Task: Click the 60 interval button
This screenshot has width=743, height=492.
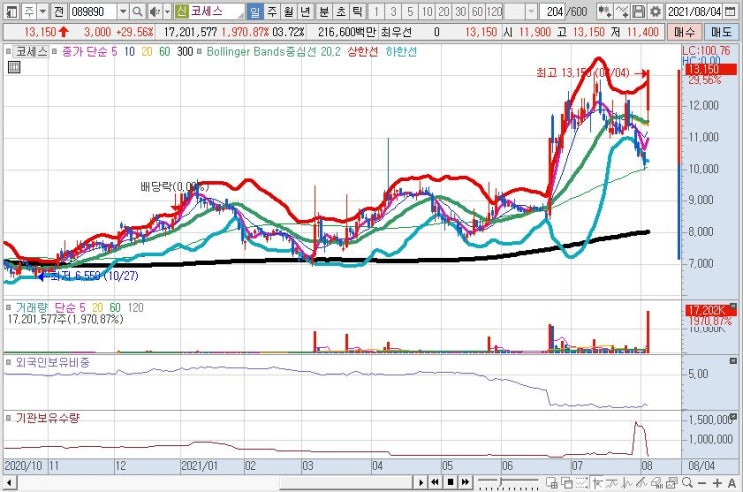Action: pyautogui.click(x=477, y=11)
